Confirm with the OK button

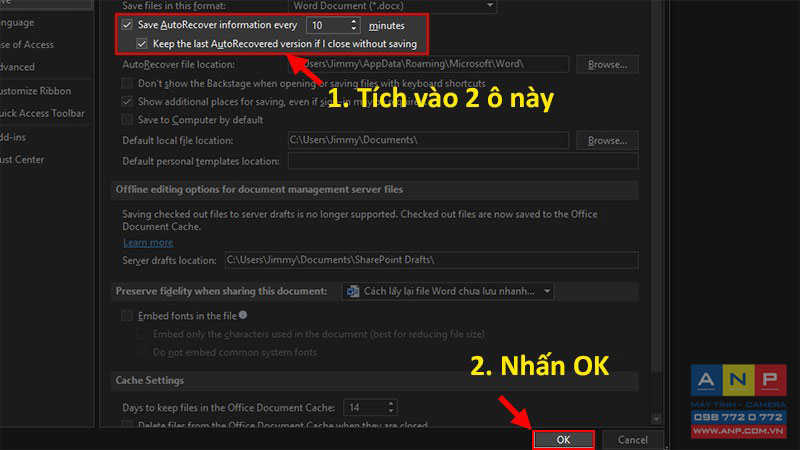[x=563, y=440]
